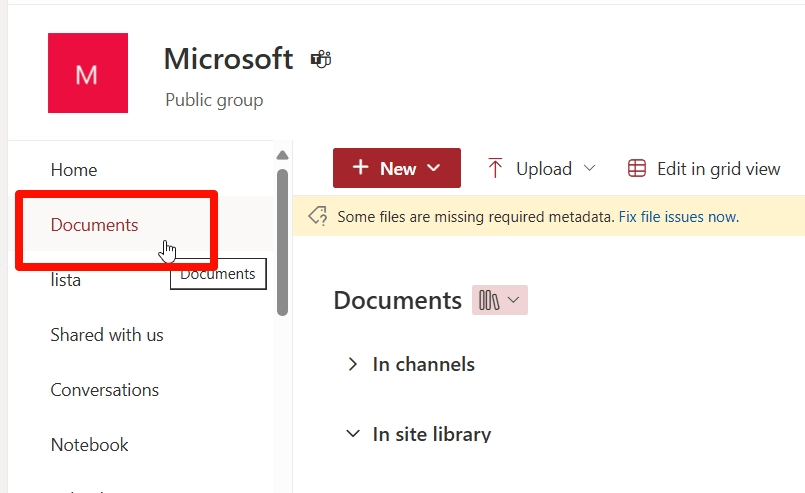
Task: Click the Upload button
Action: tap(542, 168)
